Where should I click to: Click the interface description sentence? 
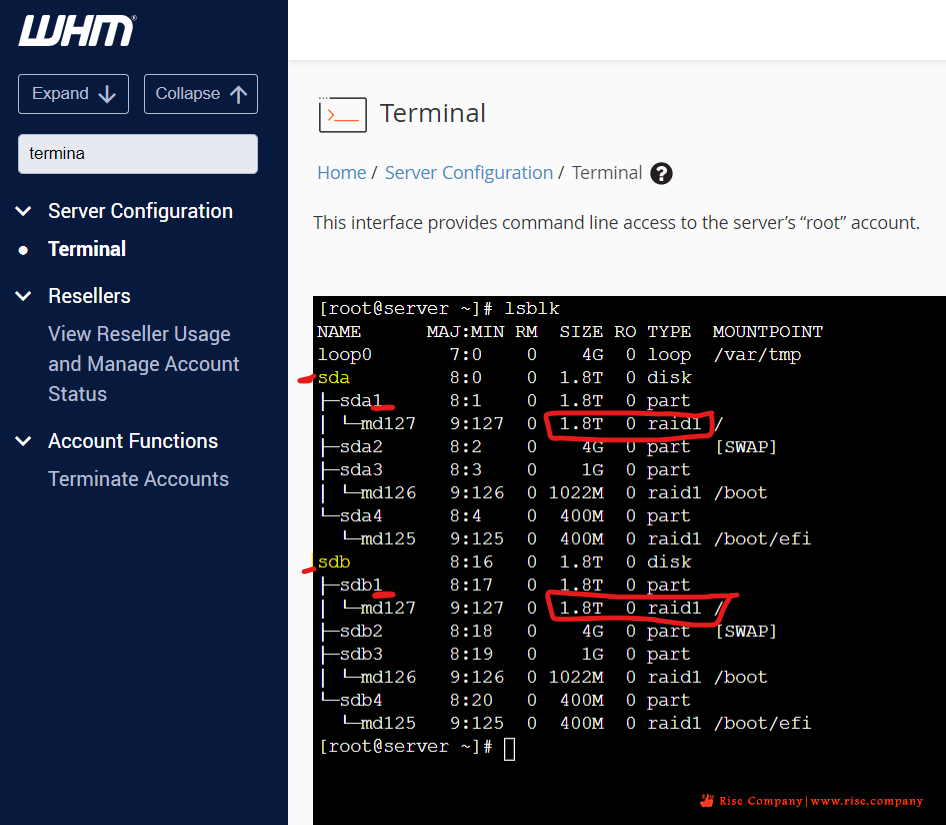(616, 223)
